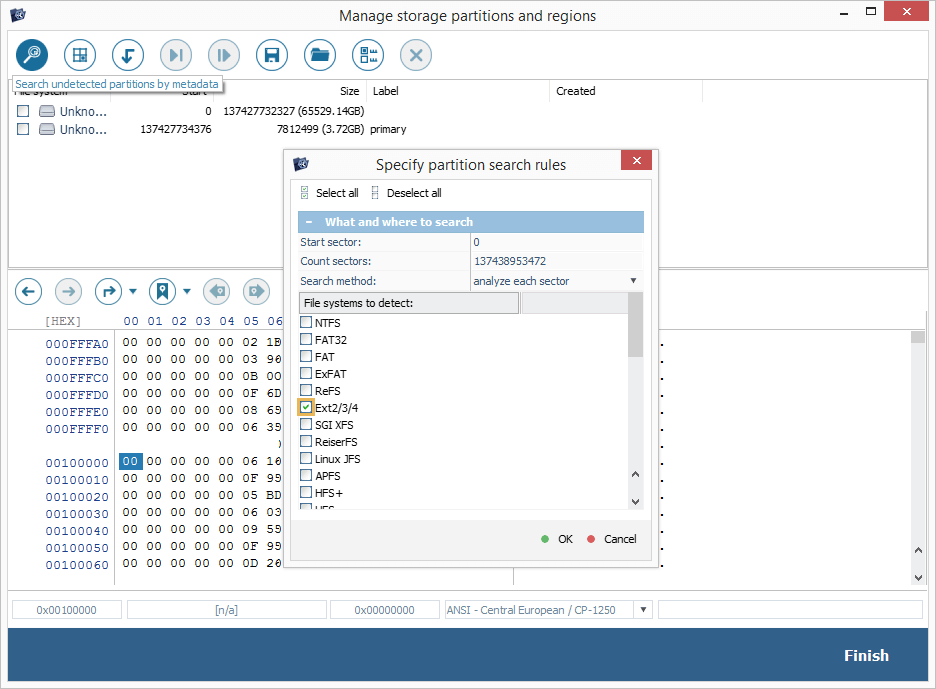Uncheck the Ext2/3/4 file system checkbox

tap(306, 408)
